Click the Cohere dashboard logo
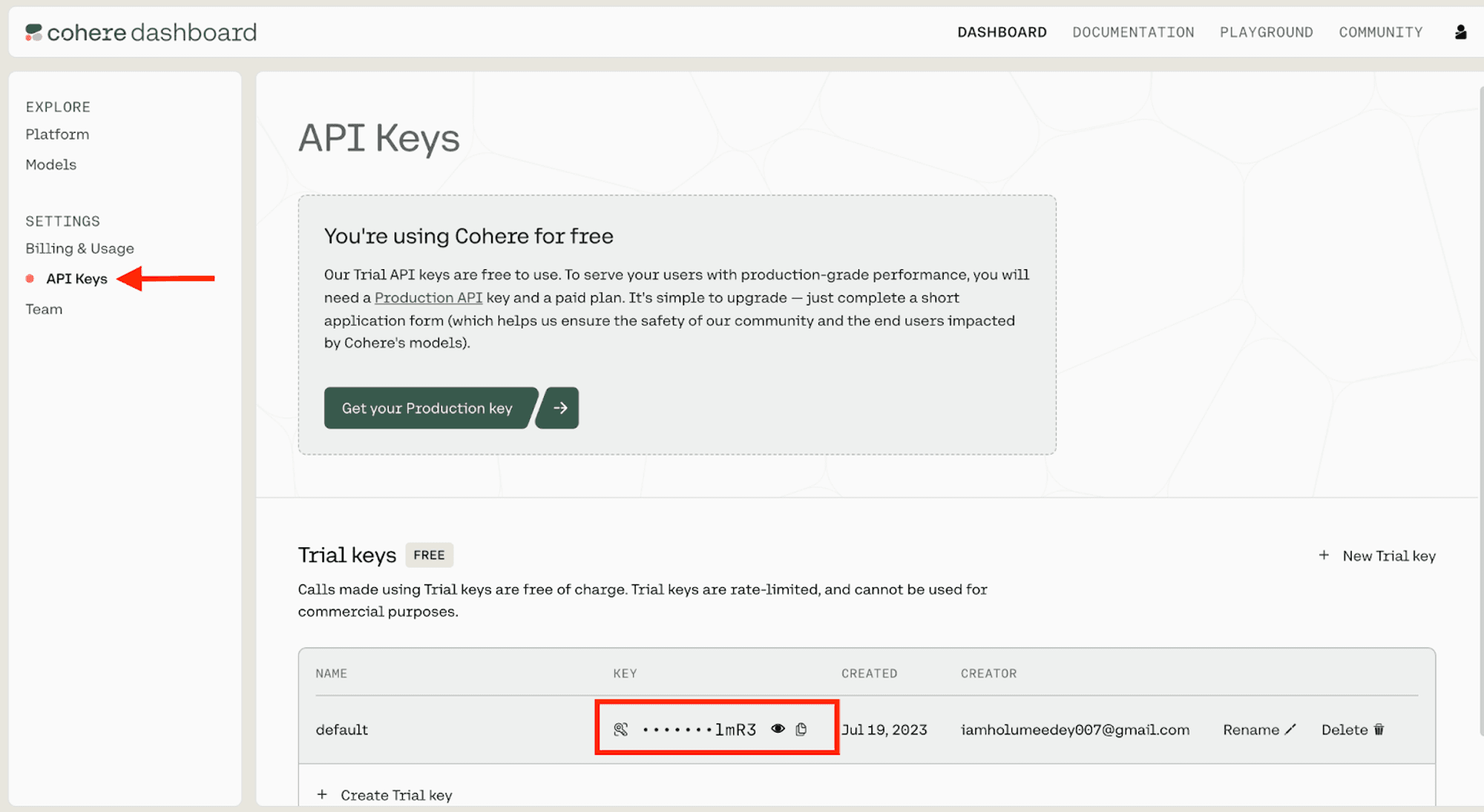Screen dimensions: 1484x812 tap(141, 32)
